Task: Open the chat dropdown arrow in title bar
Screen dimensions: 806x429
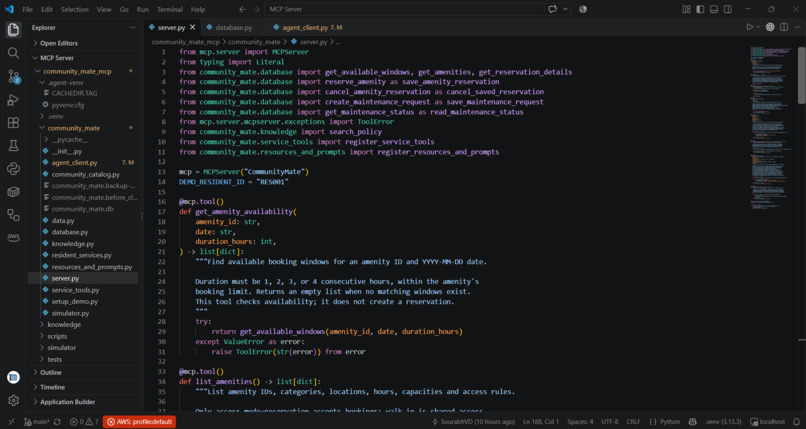Action: (565, 9)
